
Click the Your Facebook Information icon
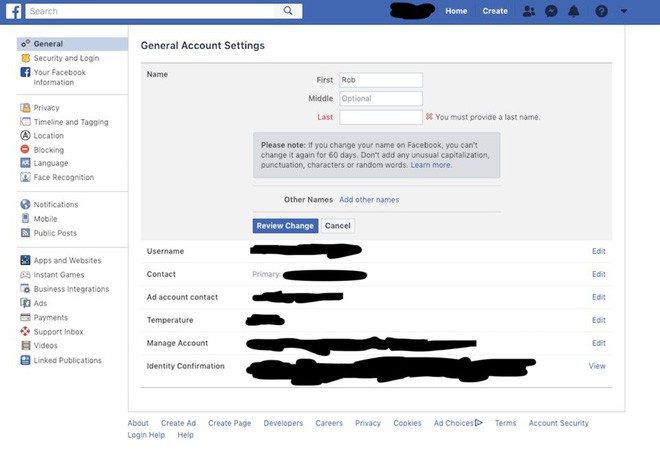coord(25,72)
